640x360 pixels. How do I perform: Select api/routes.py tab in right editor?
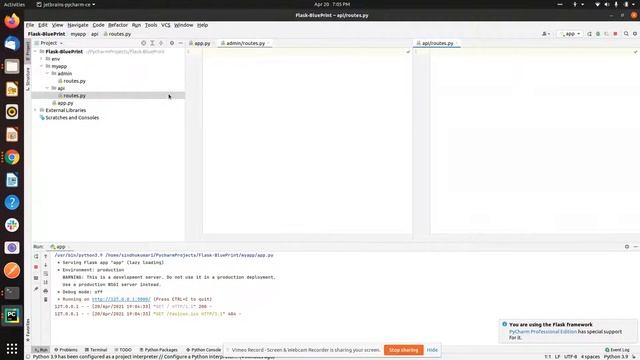[437, 43]
